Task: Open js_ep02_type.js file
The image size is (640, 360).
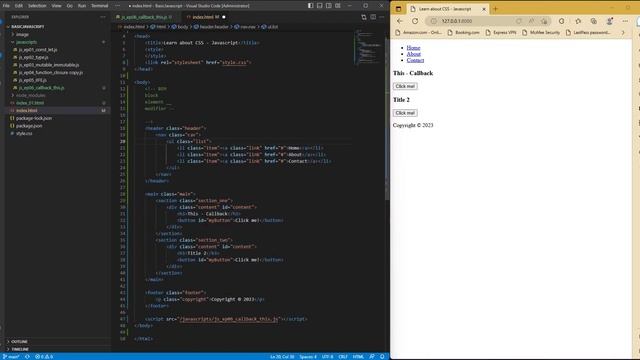Action: (x=33, y=57)
